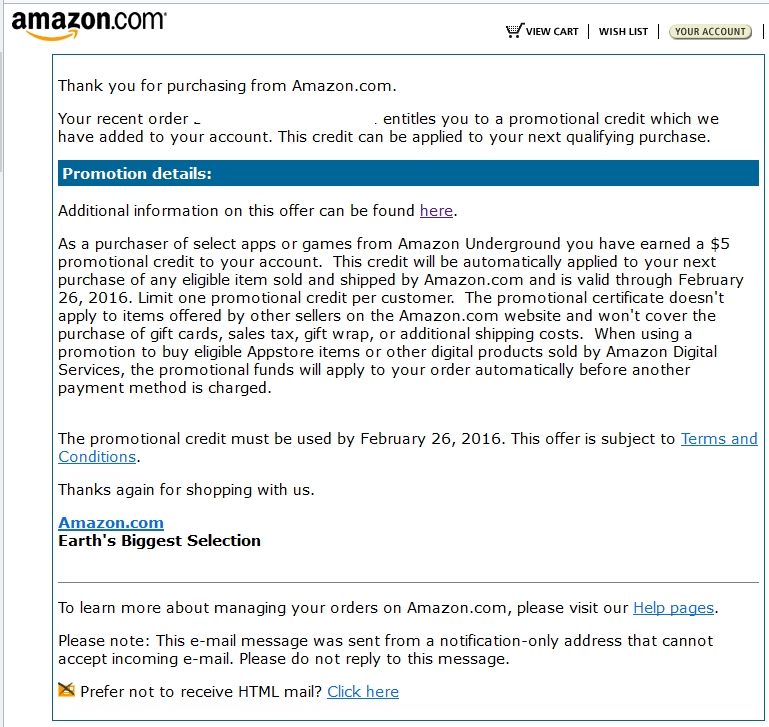Click the shopping cart icon
This screenshot has width=769, height=727.
[514, 31]
